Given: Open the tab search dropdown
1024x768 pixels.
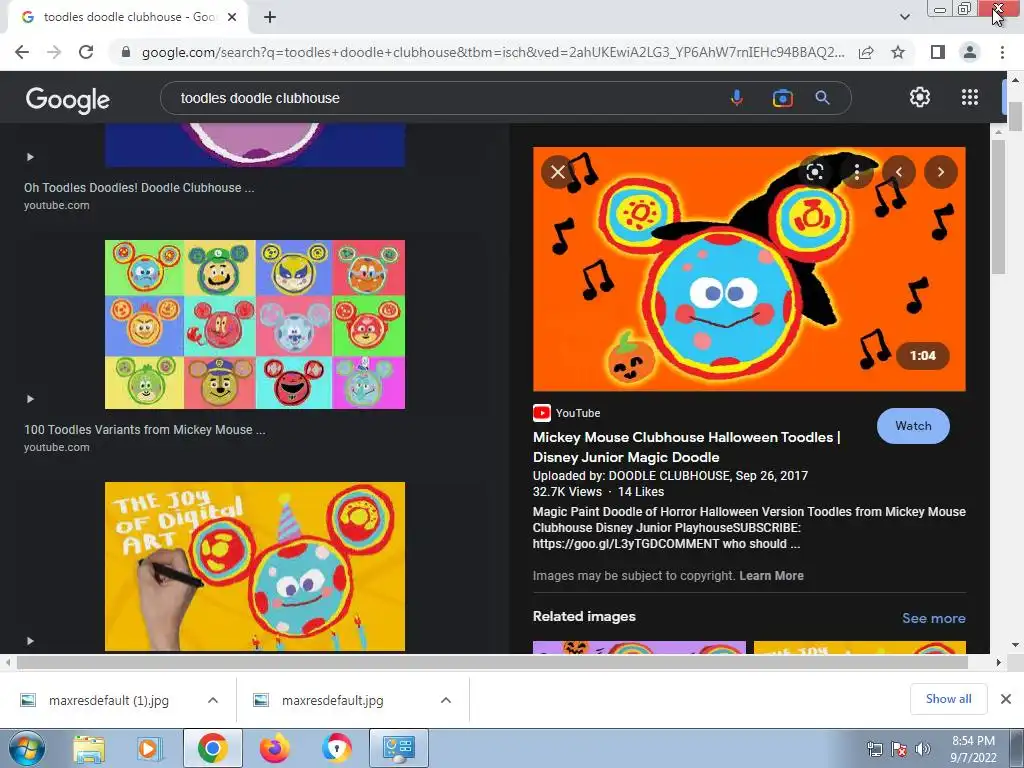Looking at the screenshot, I should coord(904,17).
